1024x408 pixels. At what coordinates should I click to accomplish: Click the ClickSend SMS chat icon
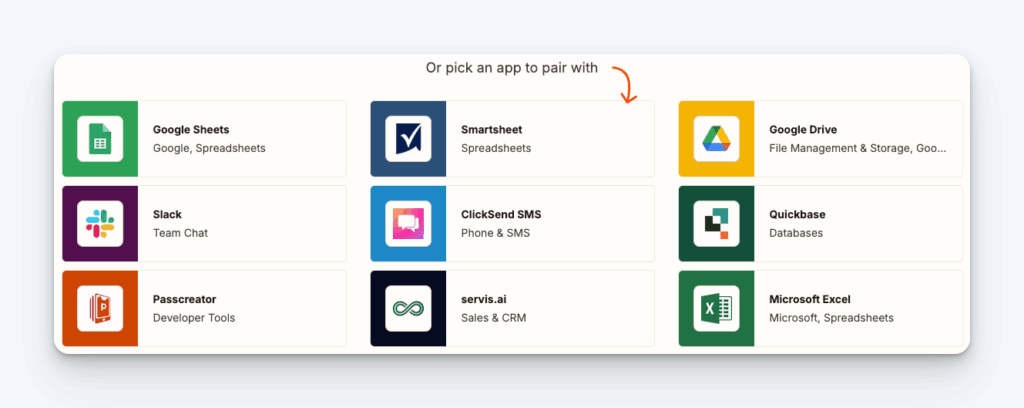tap(408, 223)
